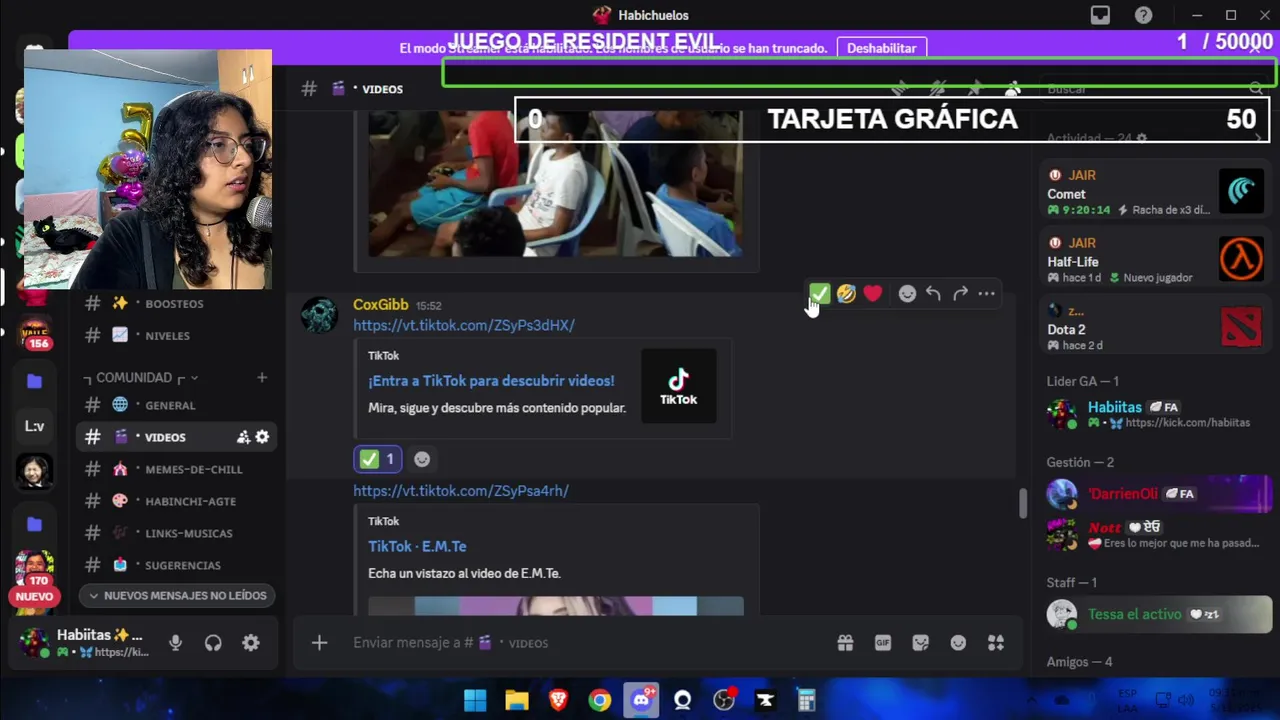
Task: Collapse the COMUNIDAD category
Action: [140, 377]
